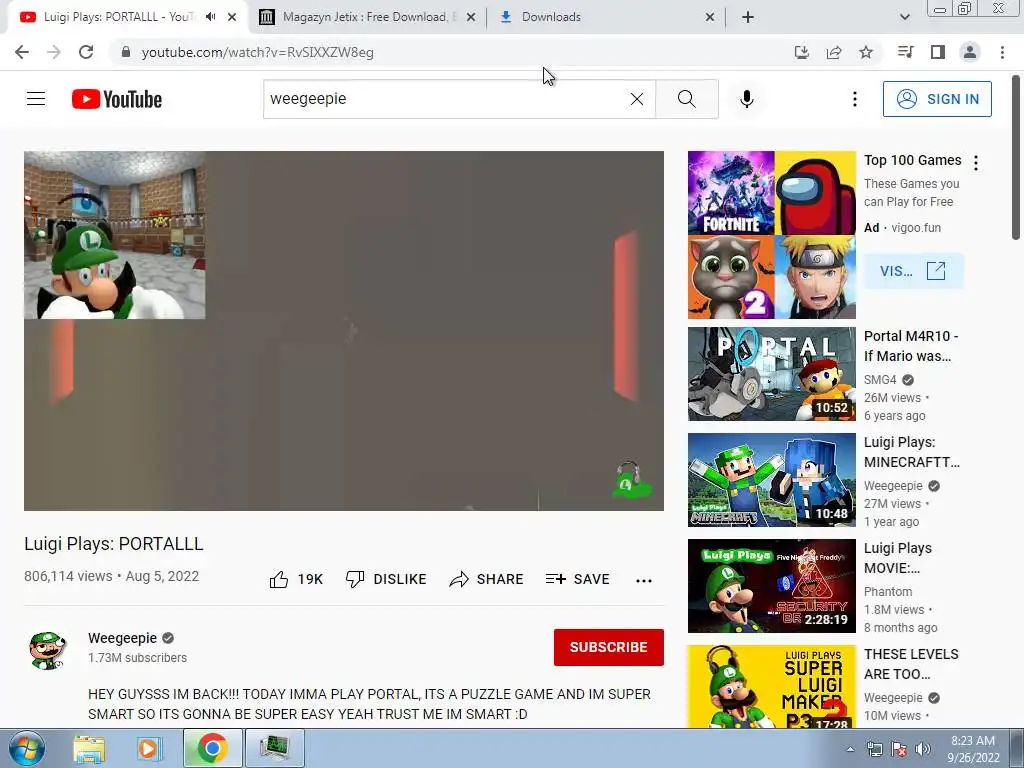The height and width of the screenshot is (768, 1024).
Task: Open Chrome three-dot menu
Action: click(x=1002, y=52)
